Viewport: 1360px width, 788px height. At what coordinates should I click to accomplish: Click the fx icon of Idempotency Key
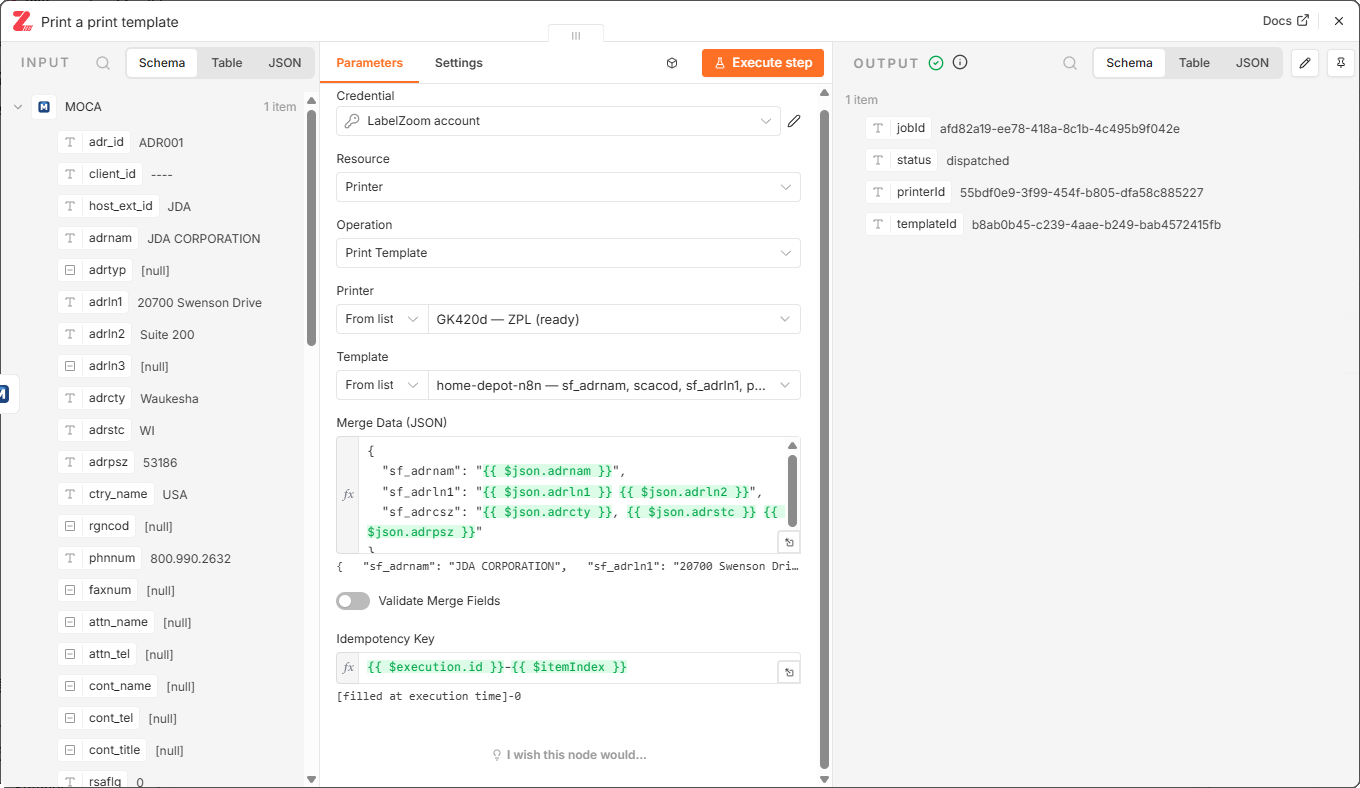[x=348, y=668]
